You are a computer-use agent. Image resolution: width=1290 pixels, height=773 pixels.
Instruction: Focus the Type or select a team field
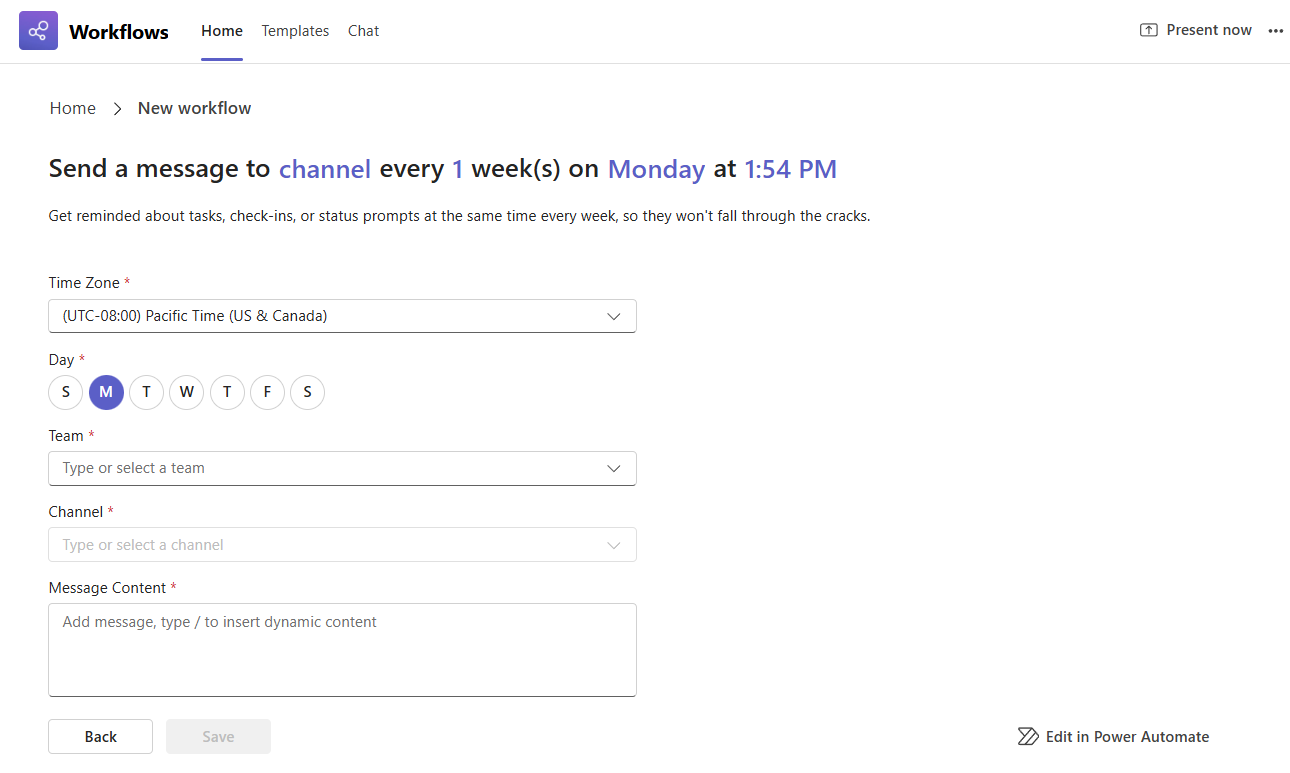pos(342,468)
